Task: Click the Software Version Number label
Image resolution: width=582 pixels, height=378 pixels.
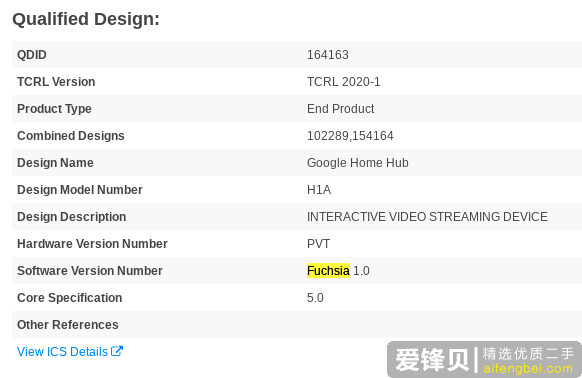Action: pos(90,271)
